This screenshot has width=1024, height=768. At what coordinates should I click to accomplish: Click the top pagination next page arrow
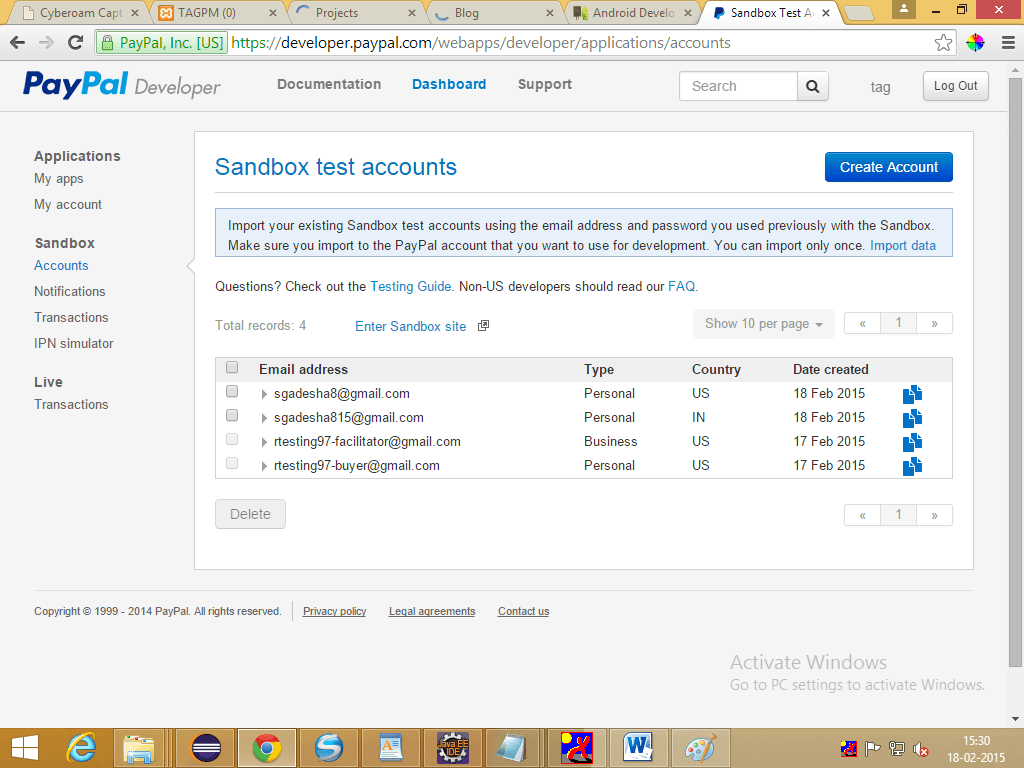click(935, 323)
